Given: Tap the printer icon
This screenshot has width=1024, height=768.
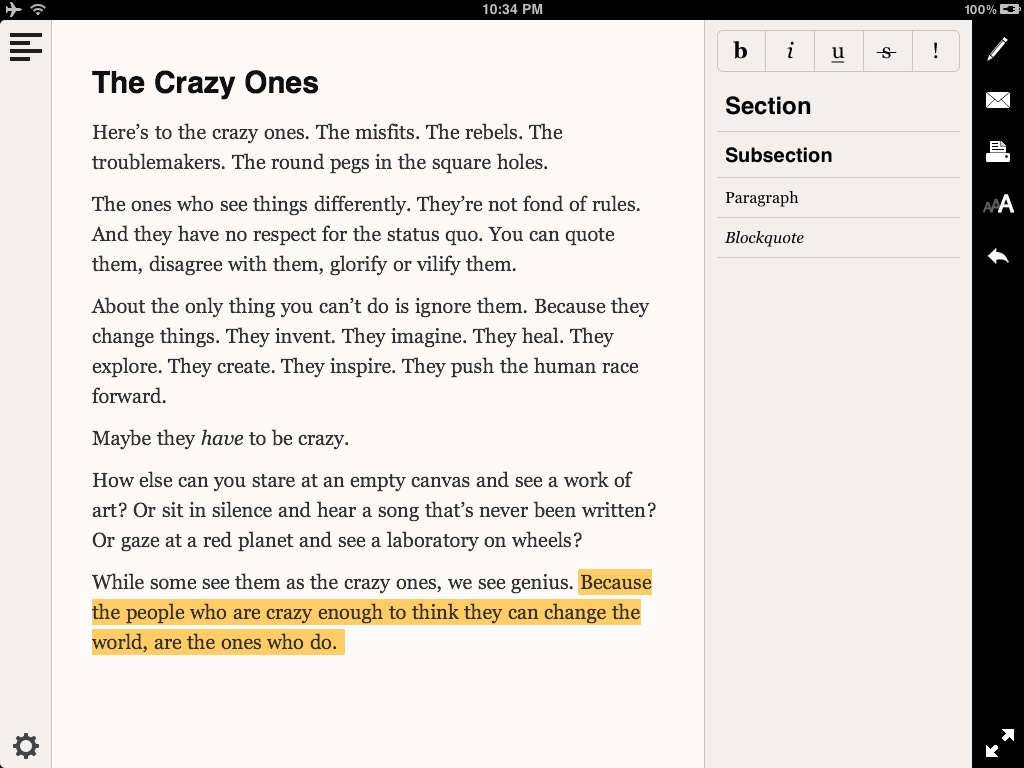Looking at the screenshot, I should click(x=997, y=152).
